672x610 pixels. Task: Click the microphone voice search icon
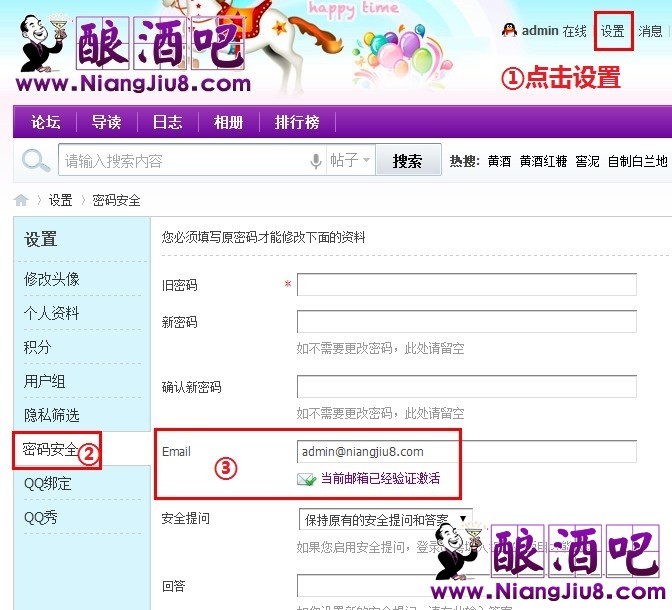pos(316,161)
